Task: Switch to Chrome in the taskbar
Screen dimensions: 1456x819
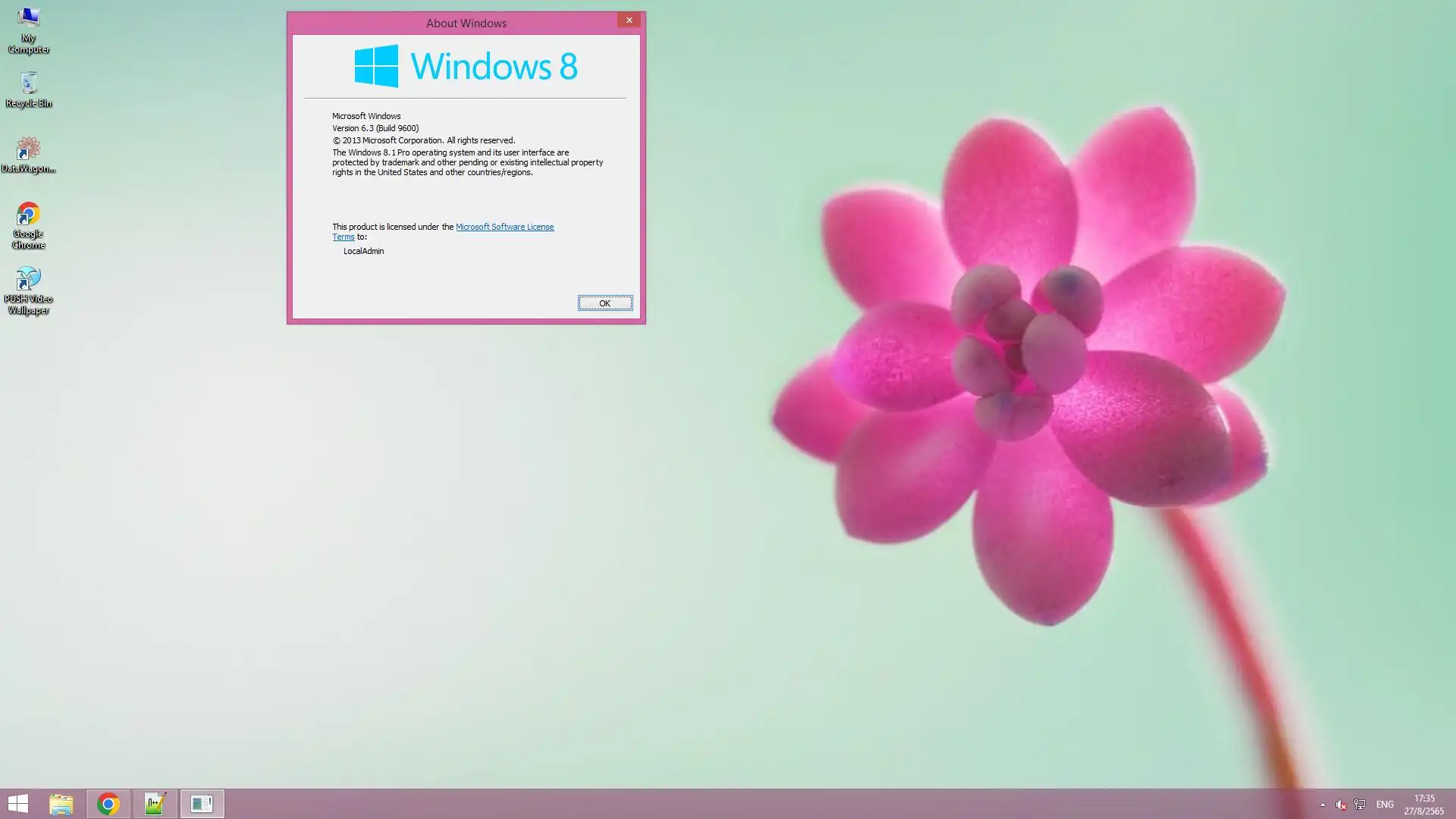Action: coord(108,804)
